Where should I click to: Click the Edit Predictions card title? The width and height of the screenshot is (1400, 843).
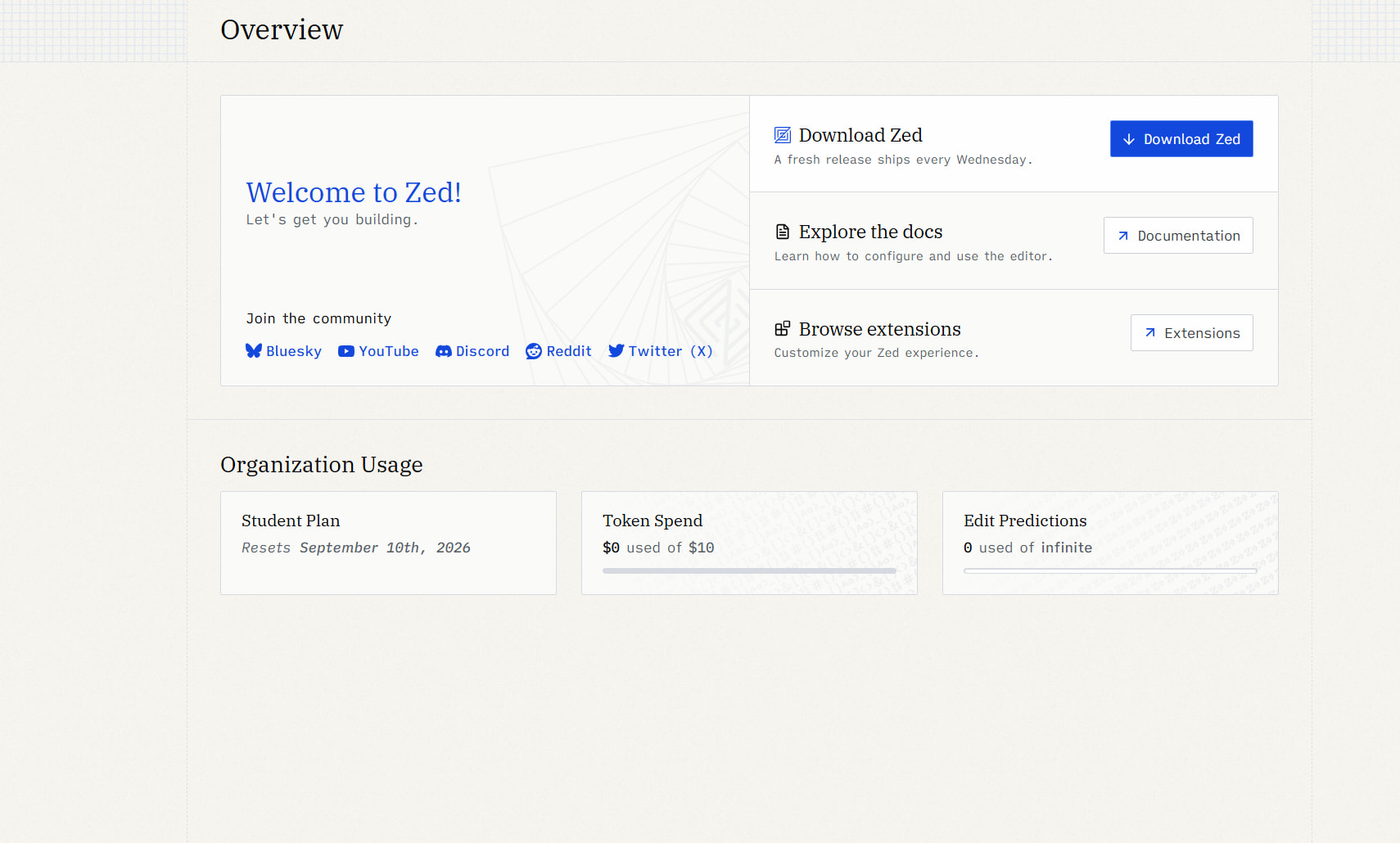(x=1025, y=521)
